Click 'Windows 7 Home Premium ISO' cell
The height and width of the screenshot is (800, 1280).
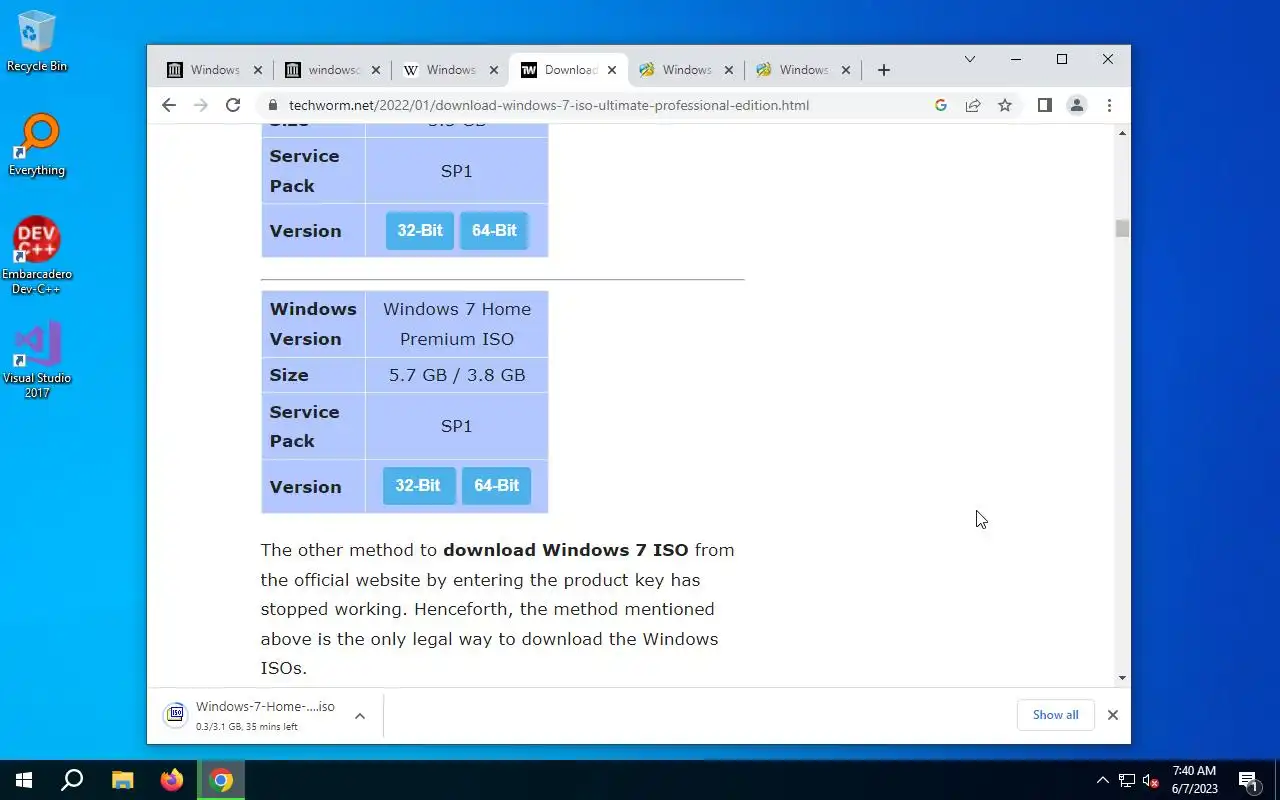tap(457, 324)
